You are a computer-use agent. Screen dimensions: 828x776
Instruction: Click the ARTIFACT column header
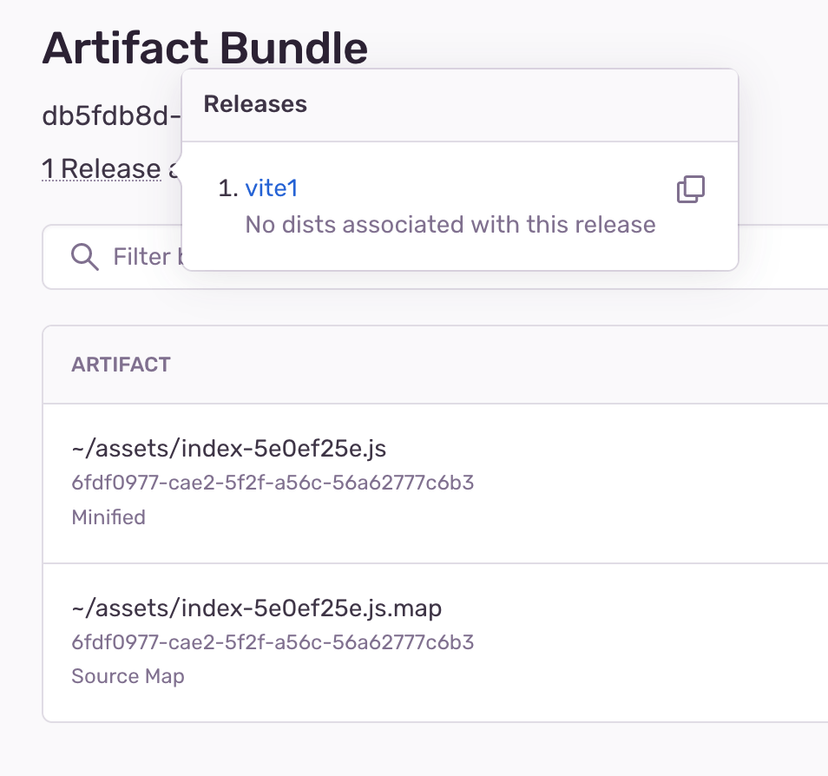click(121, 365)
